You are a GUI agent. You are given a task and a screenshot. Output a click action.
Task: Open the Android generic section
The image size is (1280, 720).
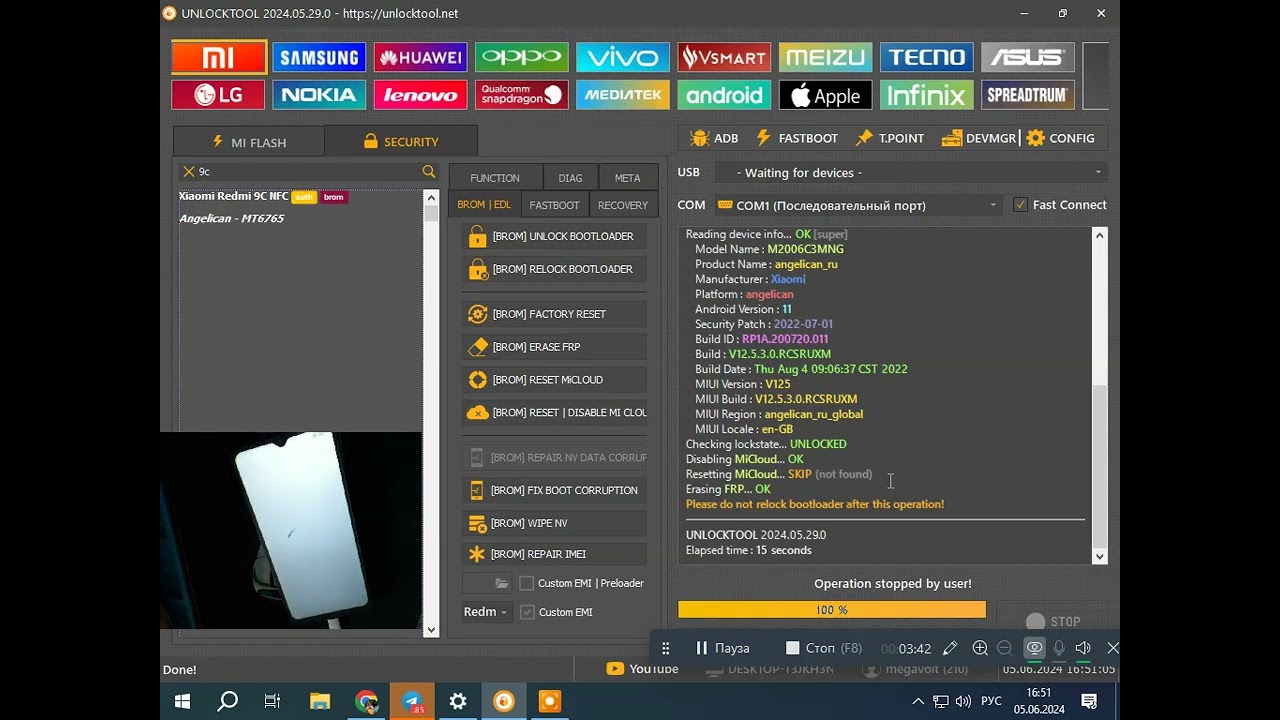(724, 95)
